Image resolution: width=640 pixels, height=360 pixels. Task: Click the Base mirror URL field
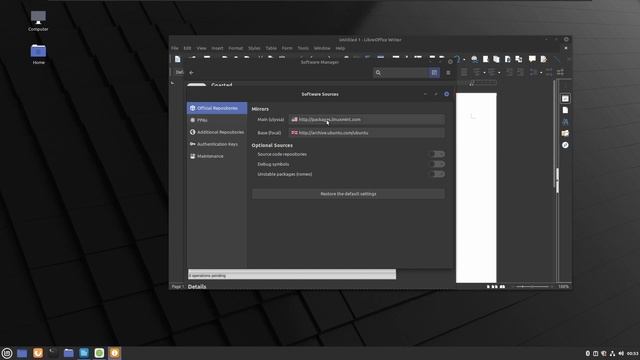coord(367,133)
